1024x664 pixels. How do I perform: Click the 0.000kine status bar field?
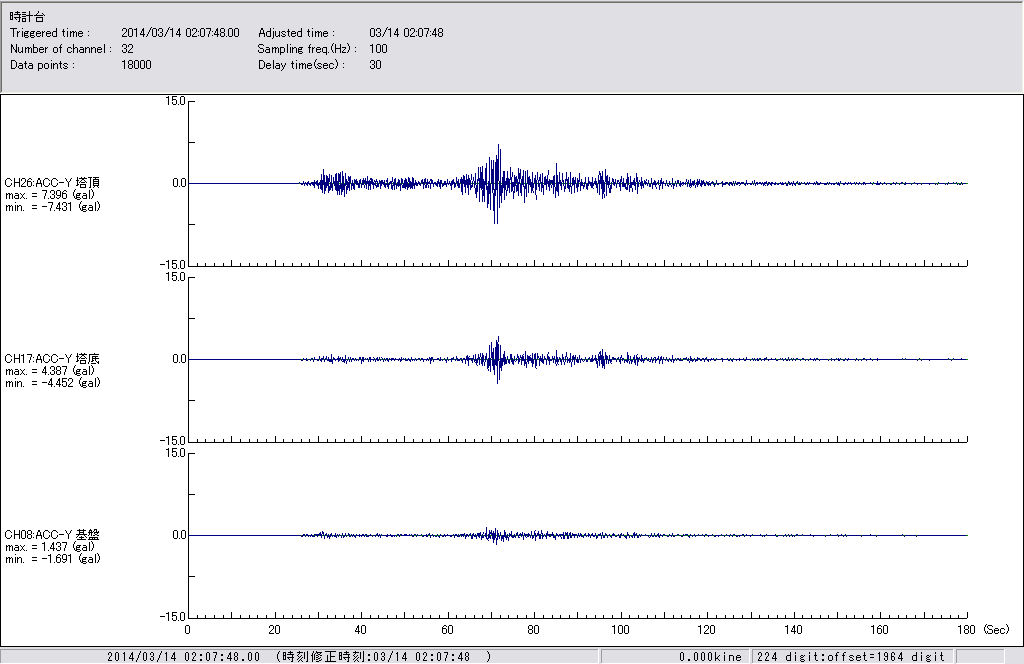coord(709,657)
